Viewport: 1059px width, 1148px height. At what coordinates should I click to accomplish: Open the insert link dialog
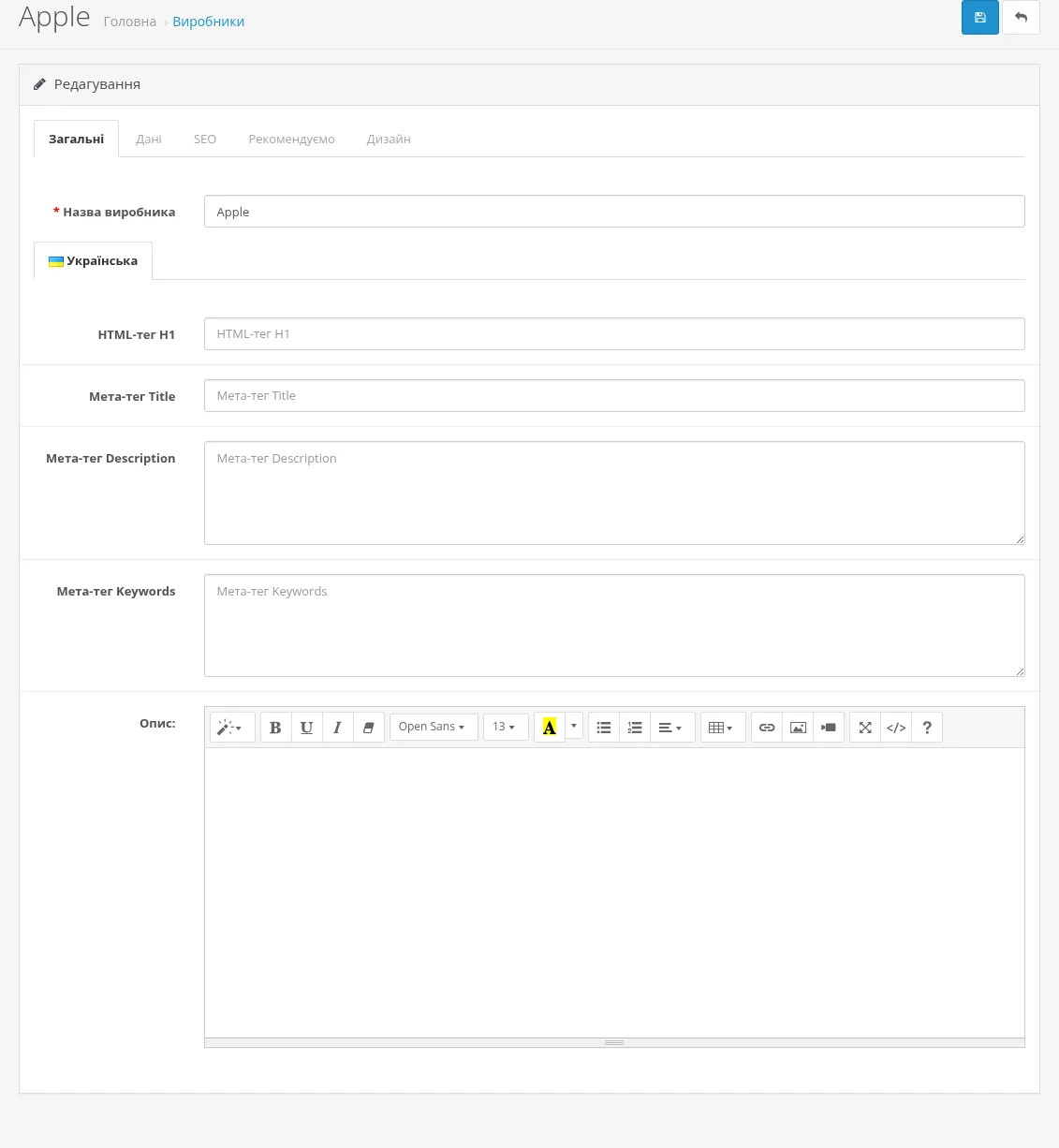tap(767, 728)
